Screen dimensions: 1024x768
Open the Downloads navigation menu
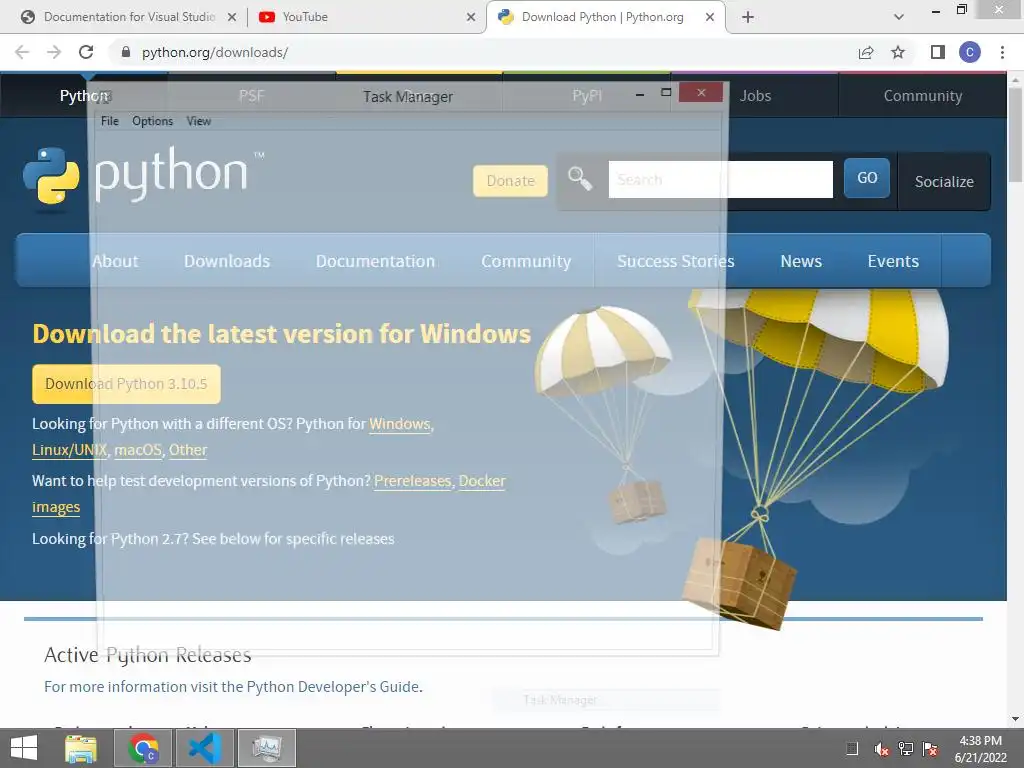227,261
